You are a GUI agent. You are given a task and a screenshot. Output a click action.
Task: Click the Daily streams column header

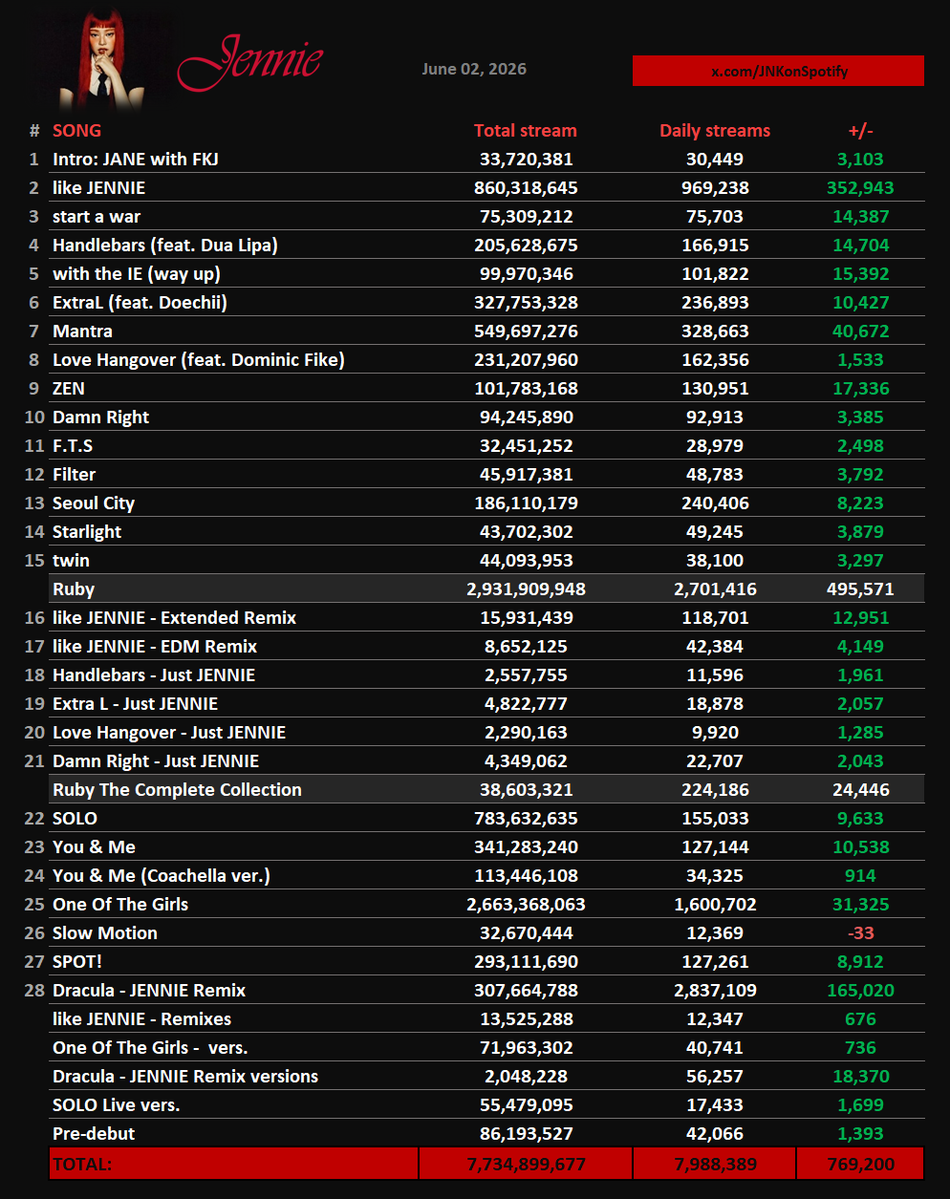point(715,131)
